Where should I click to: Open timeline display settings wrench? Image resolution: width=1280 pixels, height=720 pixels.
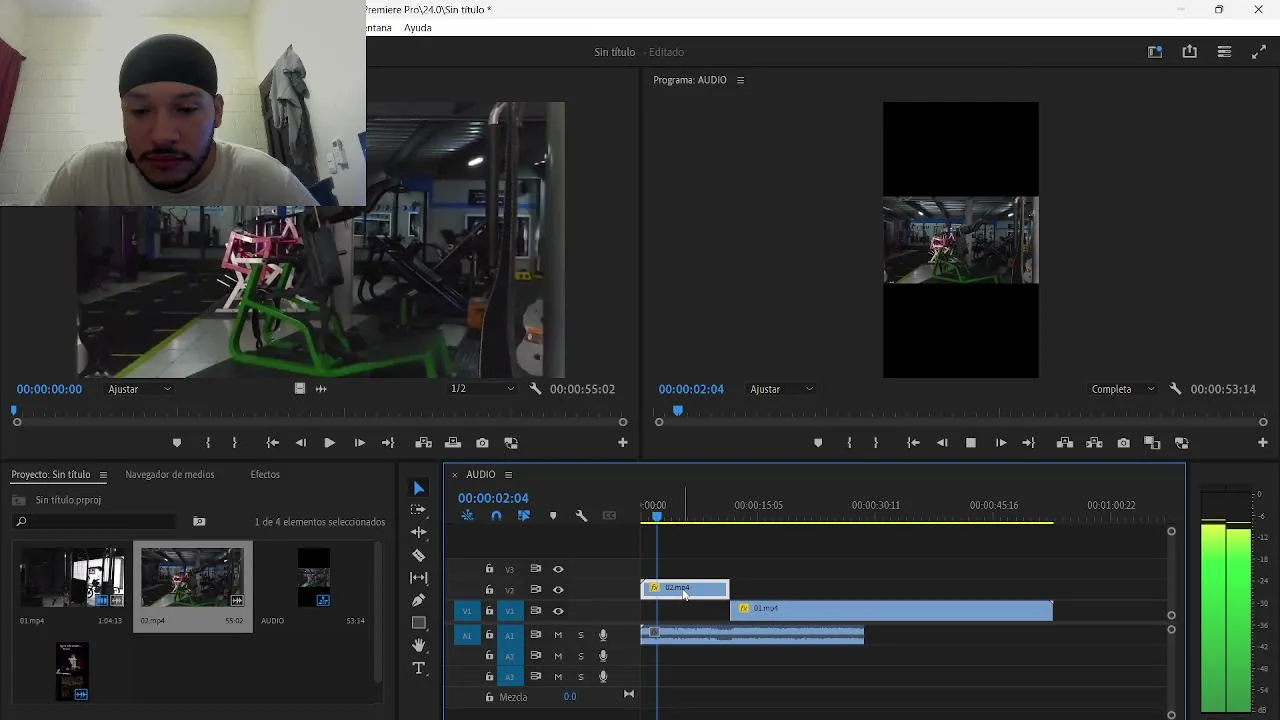pos(581,516)
